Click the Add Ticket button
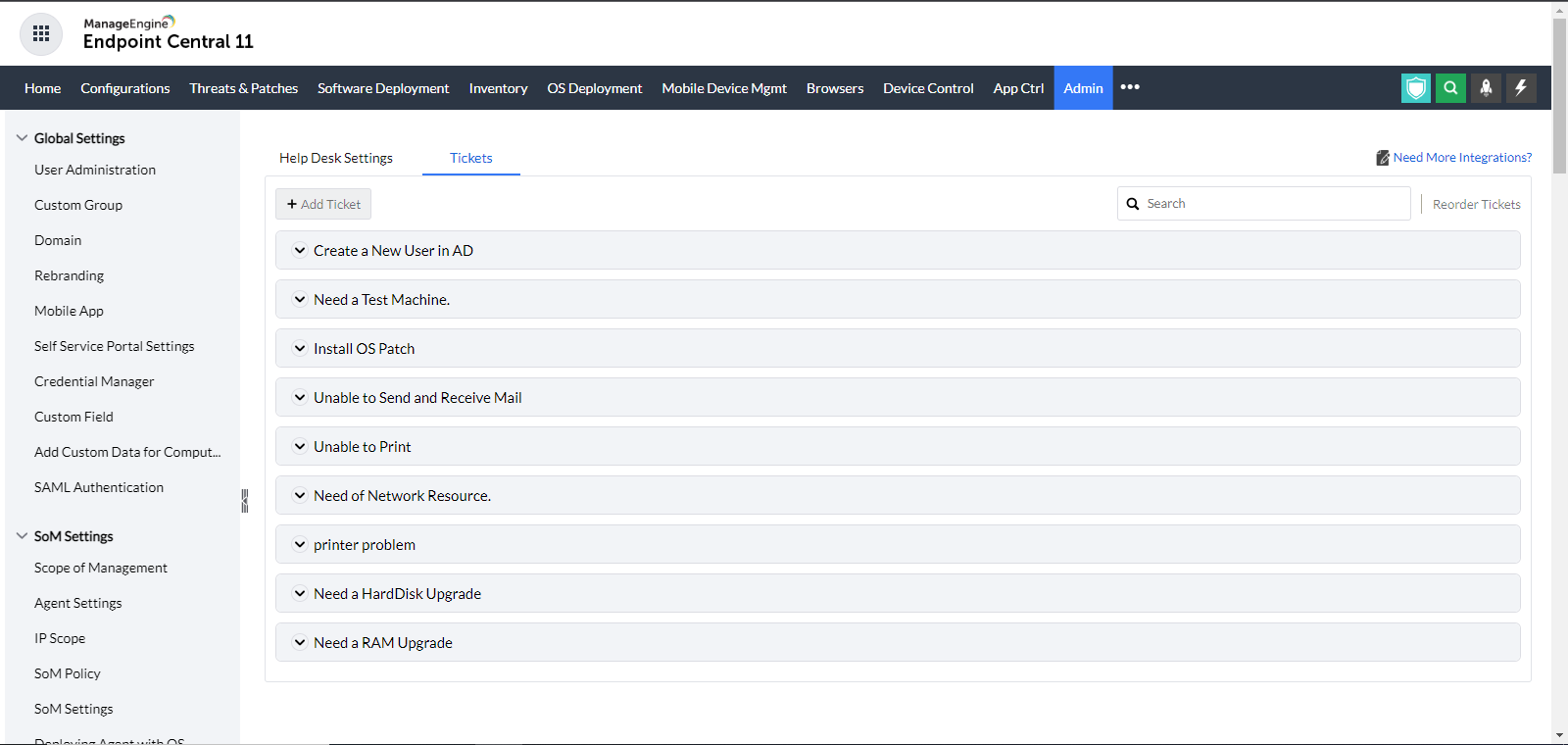The height and width of the screenshot is (745, 1568). (x=323, y=204)
